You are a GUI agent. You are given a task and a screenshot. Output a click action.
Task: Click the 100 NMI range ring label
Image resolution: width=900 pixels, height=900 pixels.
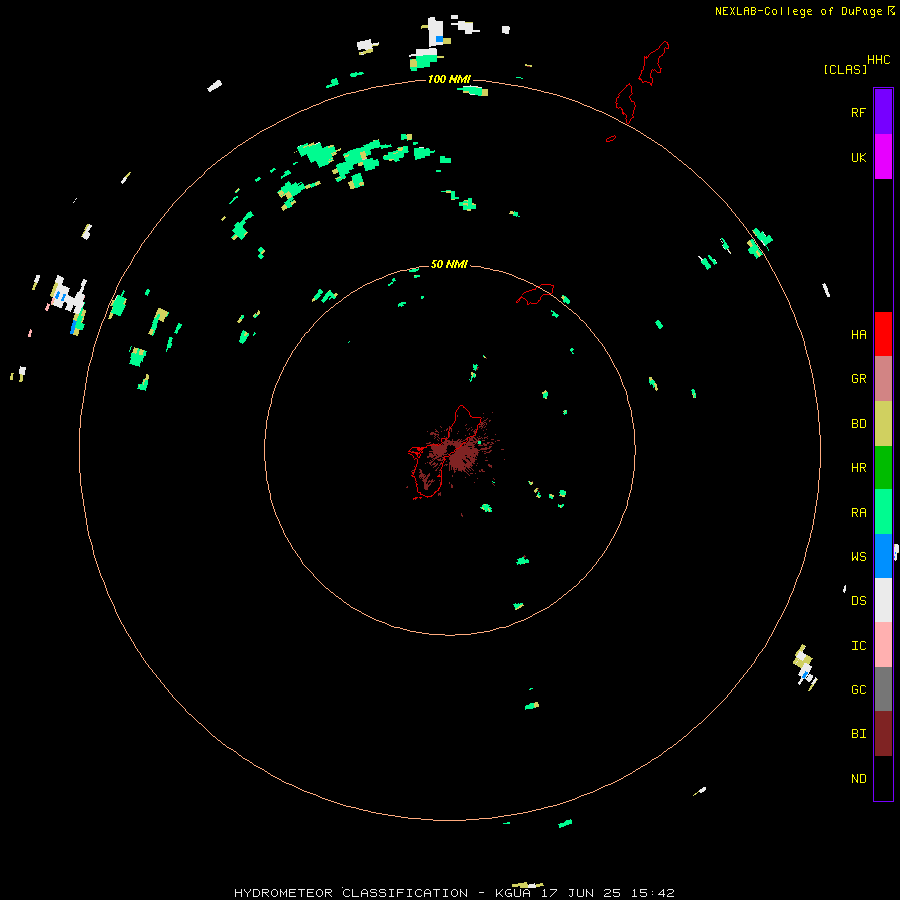(449, 79)
